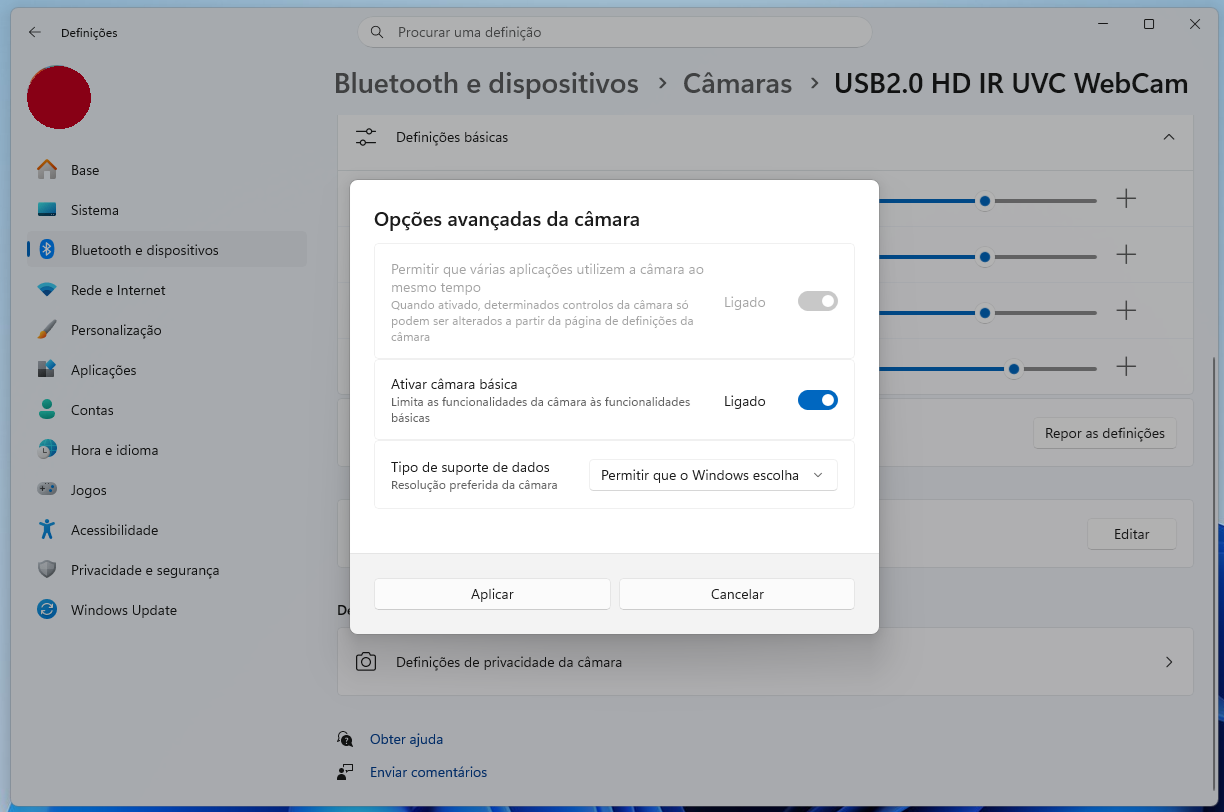Select Sistema in the sidebar
Viewport: 1224px width, 812px height.
pos(167,210)
